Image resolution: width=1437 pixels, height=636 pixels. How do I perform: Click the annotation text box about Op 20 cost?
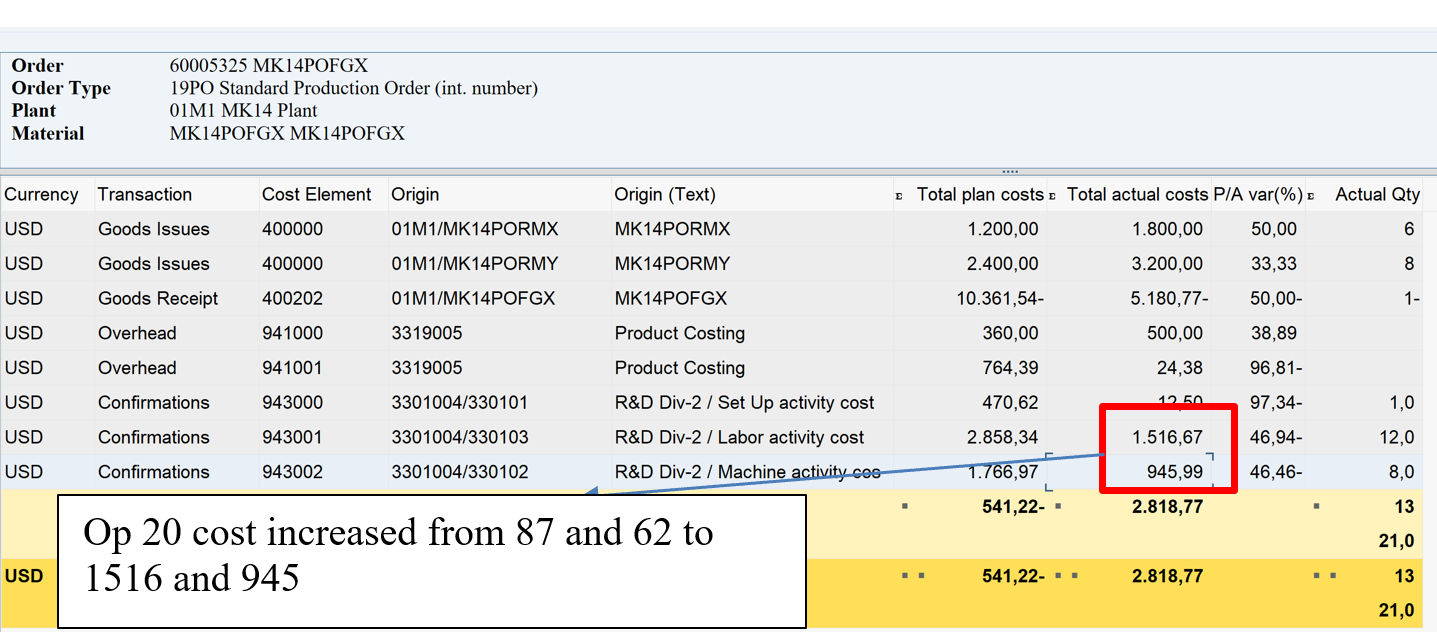click(431, 560)
